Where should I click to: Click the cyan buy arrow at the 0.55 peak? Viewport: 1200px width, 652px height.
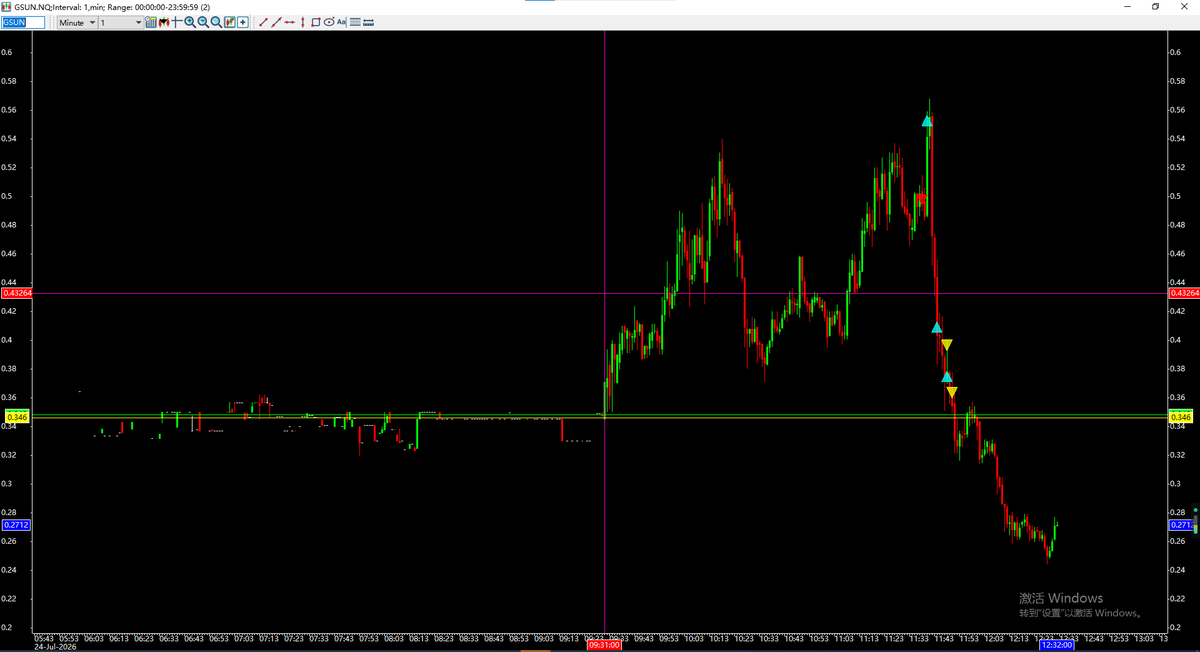(927, 121)
